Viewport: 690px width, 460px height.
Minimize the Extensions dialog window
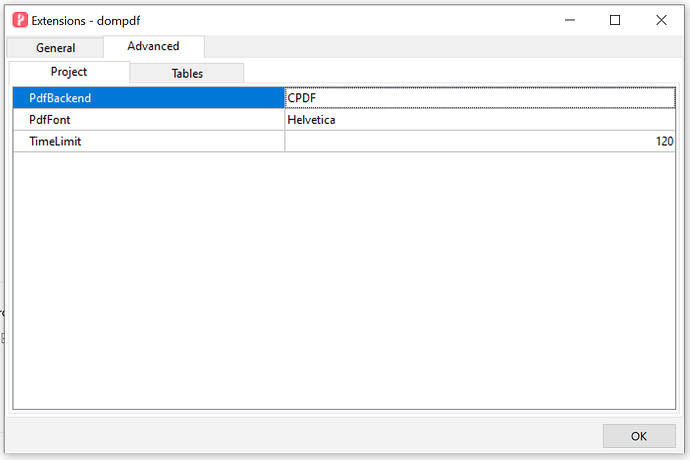point(569,20)
